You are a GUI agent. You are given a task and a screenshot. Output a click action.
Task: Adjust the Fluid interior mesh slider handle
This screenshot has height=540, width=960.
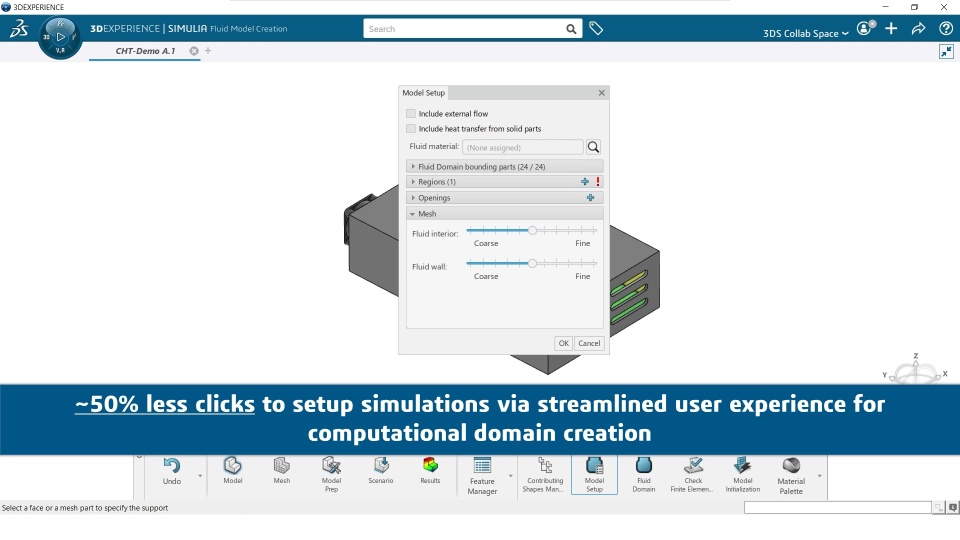point(532,230)
